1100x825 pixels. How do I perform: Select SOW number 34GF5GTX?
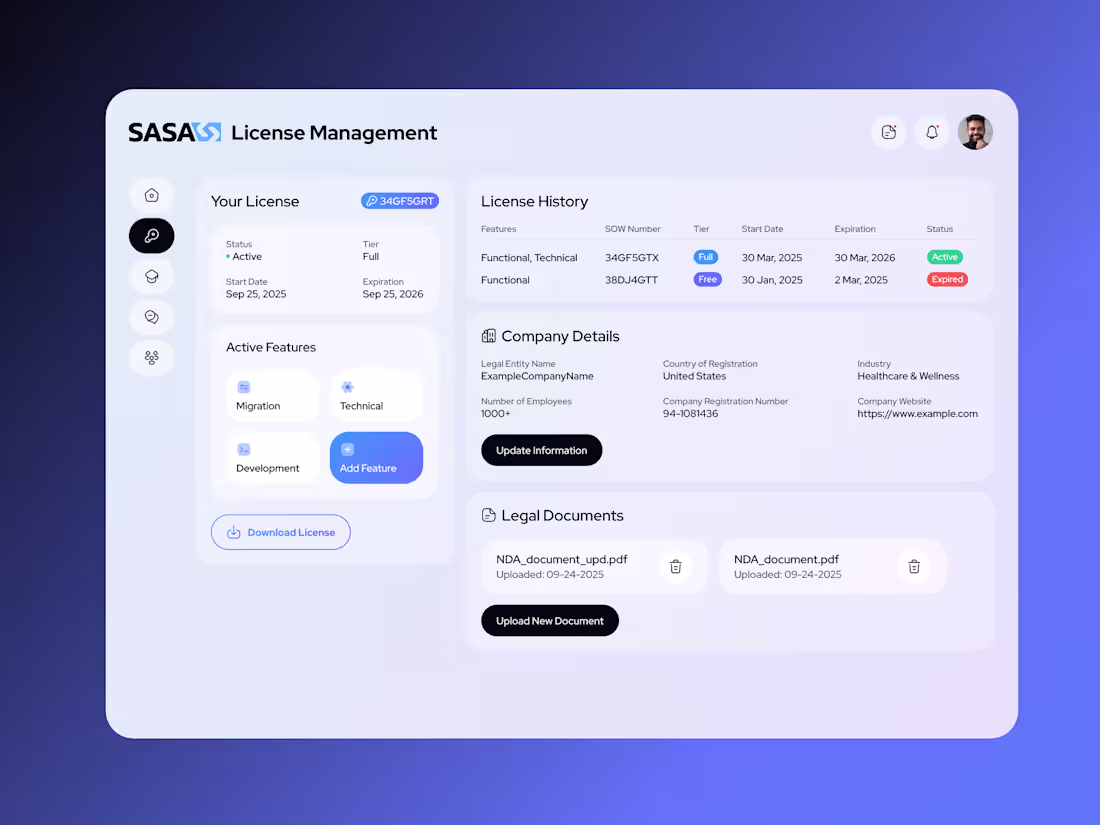[x=632, y=257]
